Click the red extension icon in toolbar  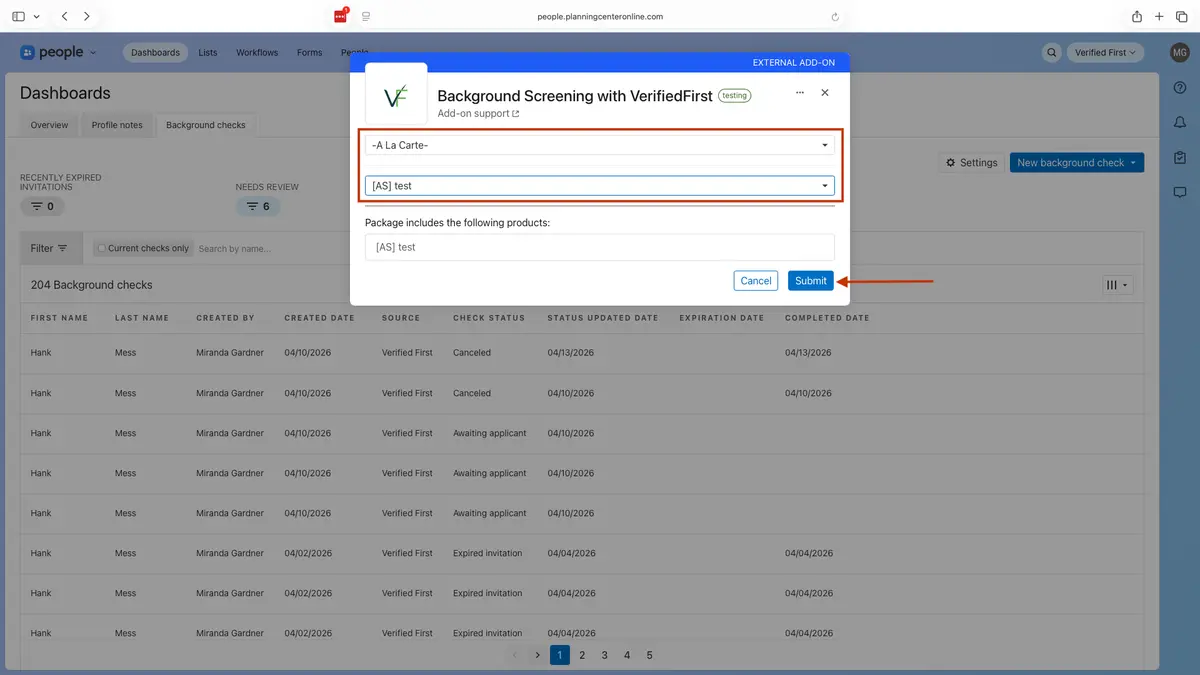341,16
